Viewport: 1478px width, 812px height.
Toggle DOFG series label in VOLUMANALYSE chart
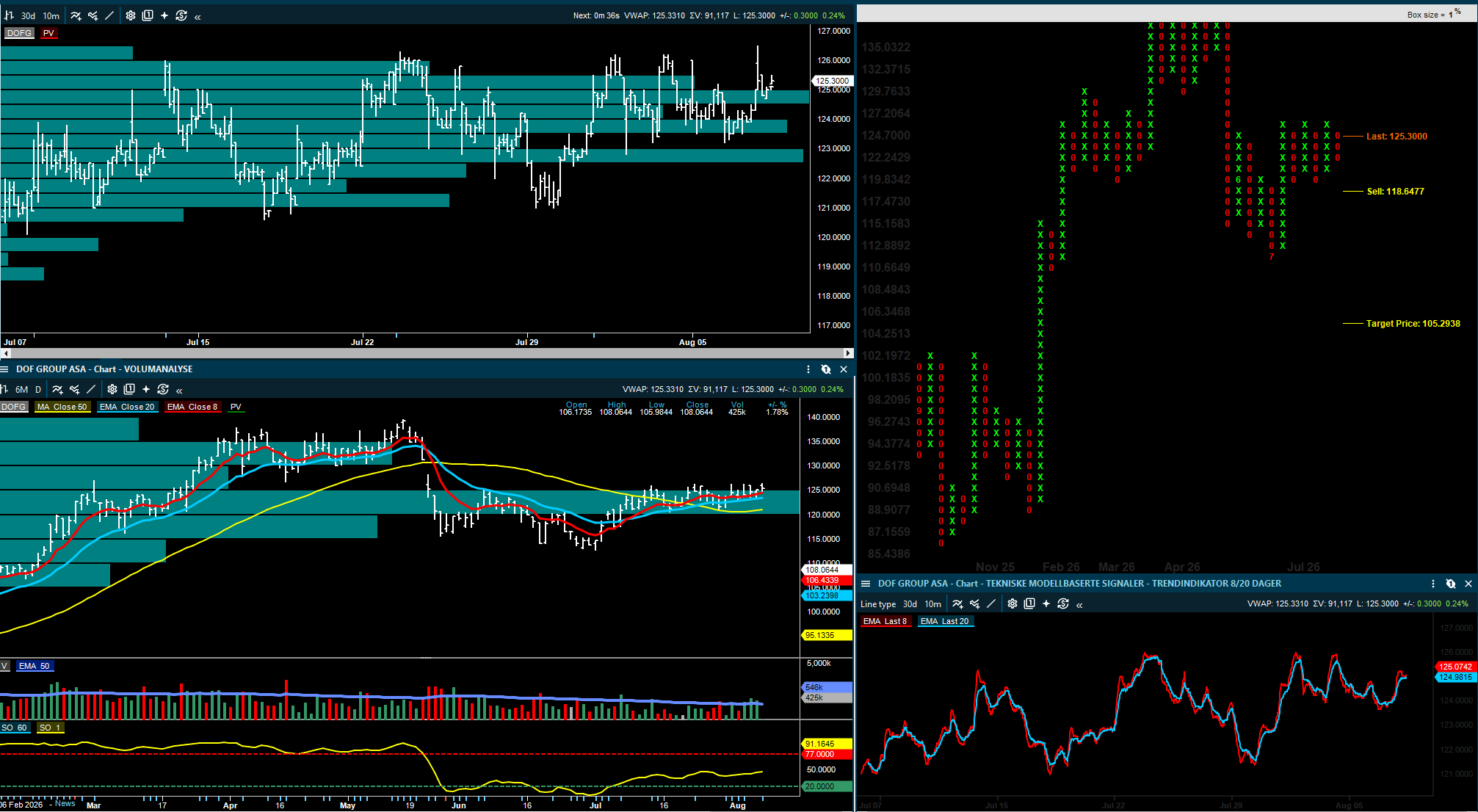[x=14, y=407]
